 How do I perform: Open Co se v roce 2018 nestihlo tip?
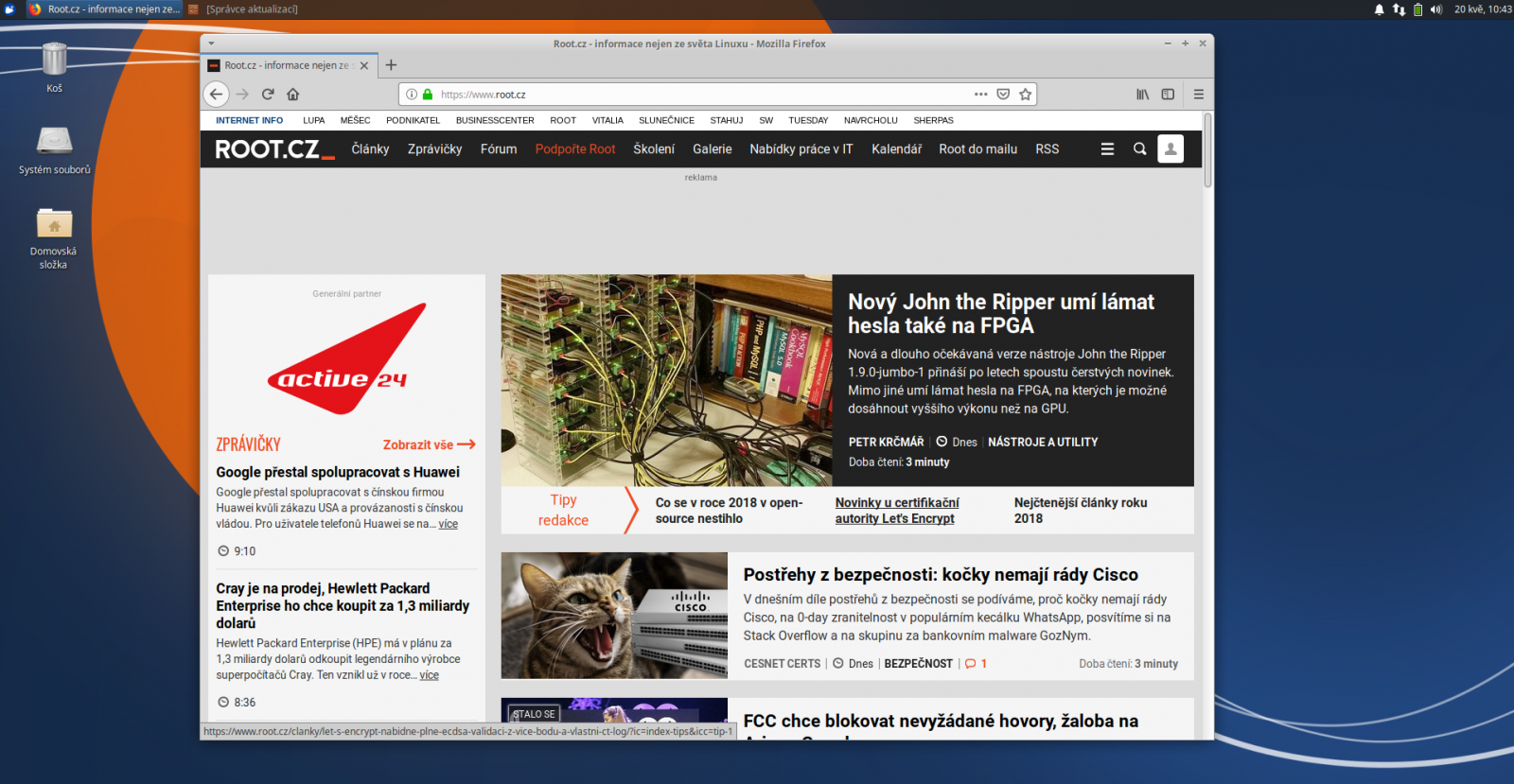729,511
